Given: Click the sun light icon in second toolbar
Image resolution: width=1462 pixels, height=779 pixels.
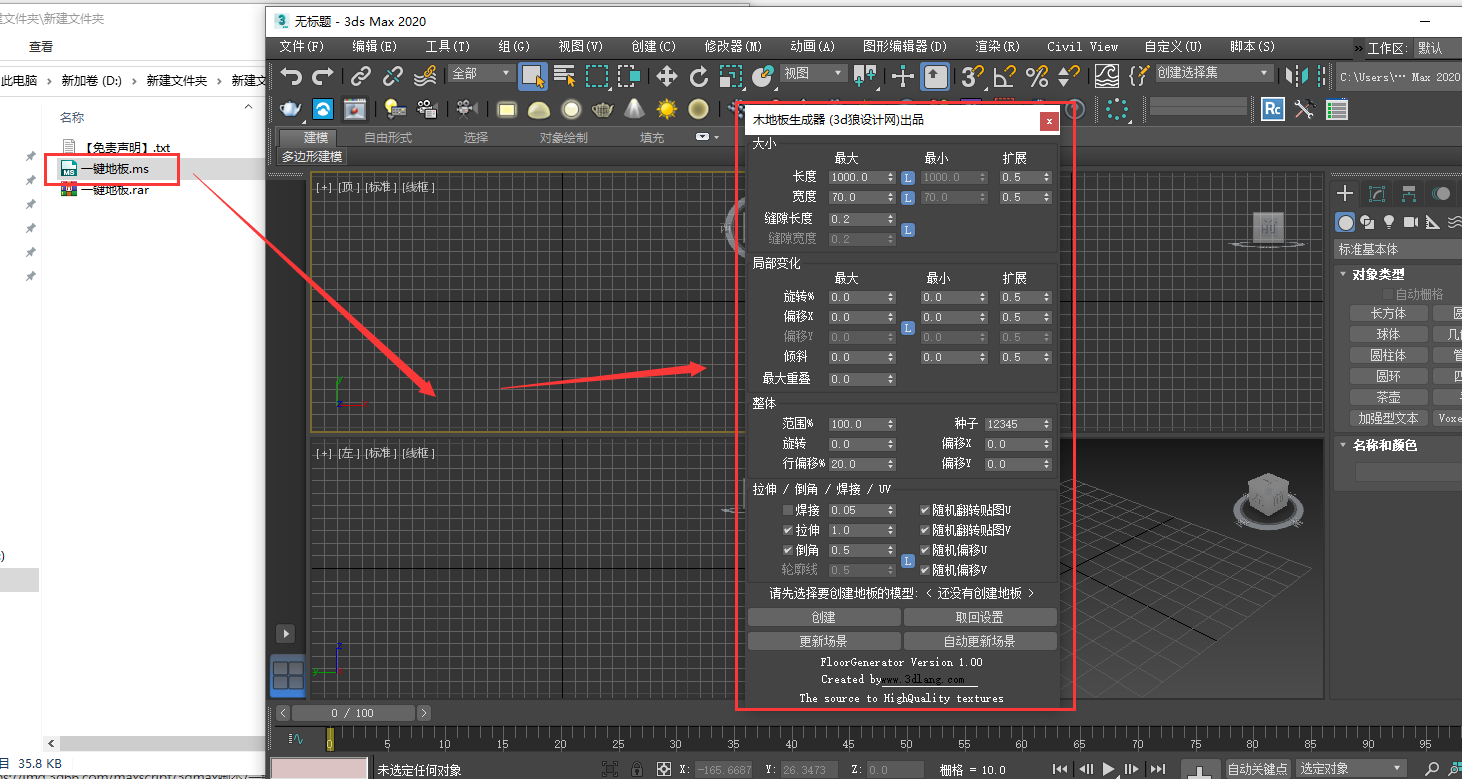Looking at the screenshot, I should coord(667,109).
